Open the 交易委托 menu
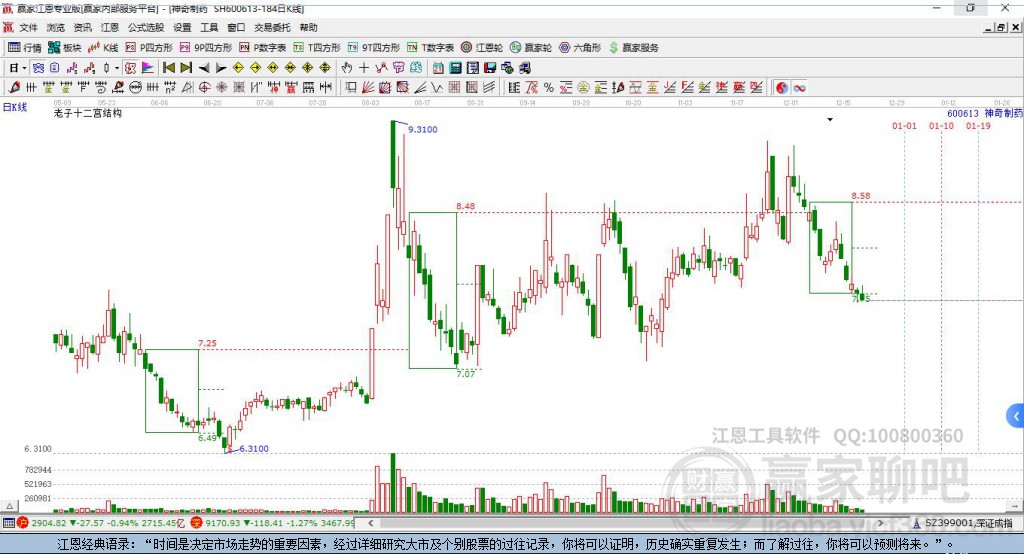The image size is (1024, 554). 272,27
